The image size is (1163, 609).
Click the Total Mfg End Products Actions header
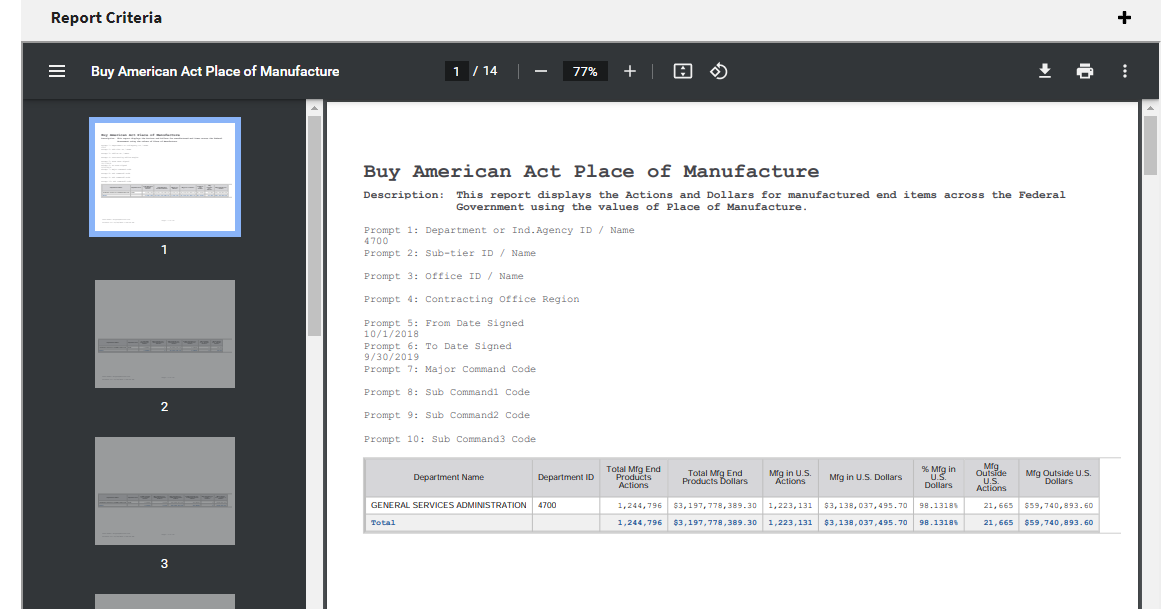point(633,477)
